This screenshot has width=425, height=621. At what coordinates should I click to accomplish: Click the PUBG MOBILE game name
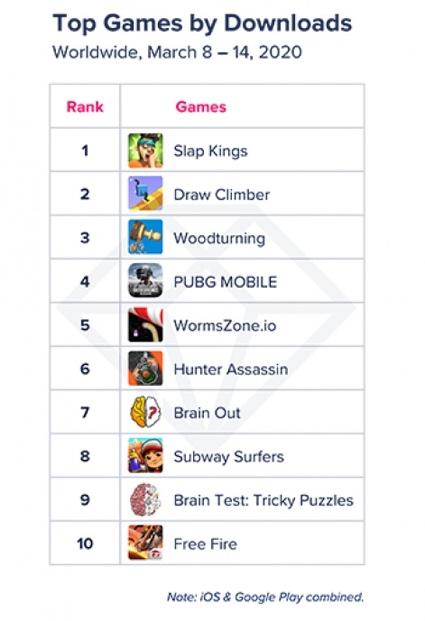tap(225, 282)
